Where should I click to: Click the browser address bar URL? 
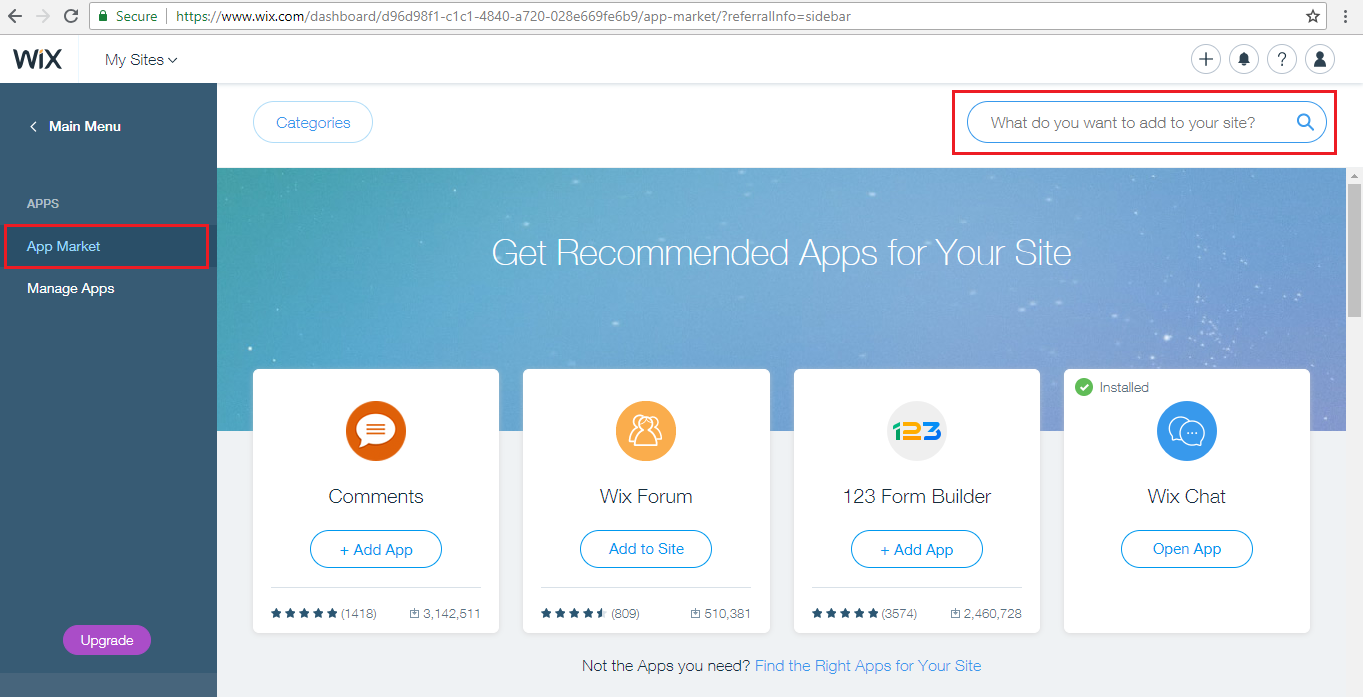[x=514, y=16]
